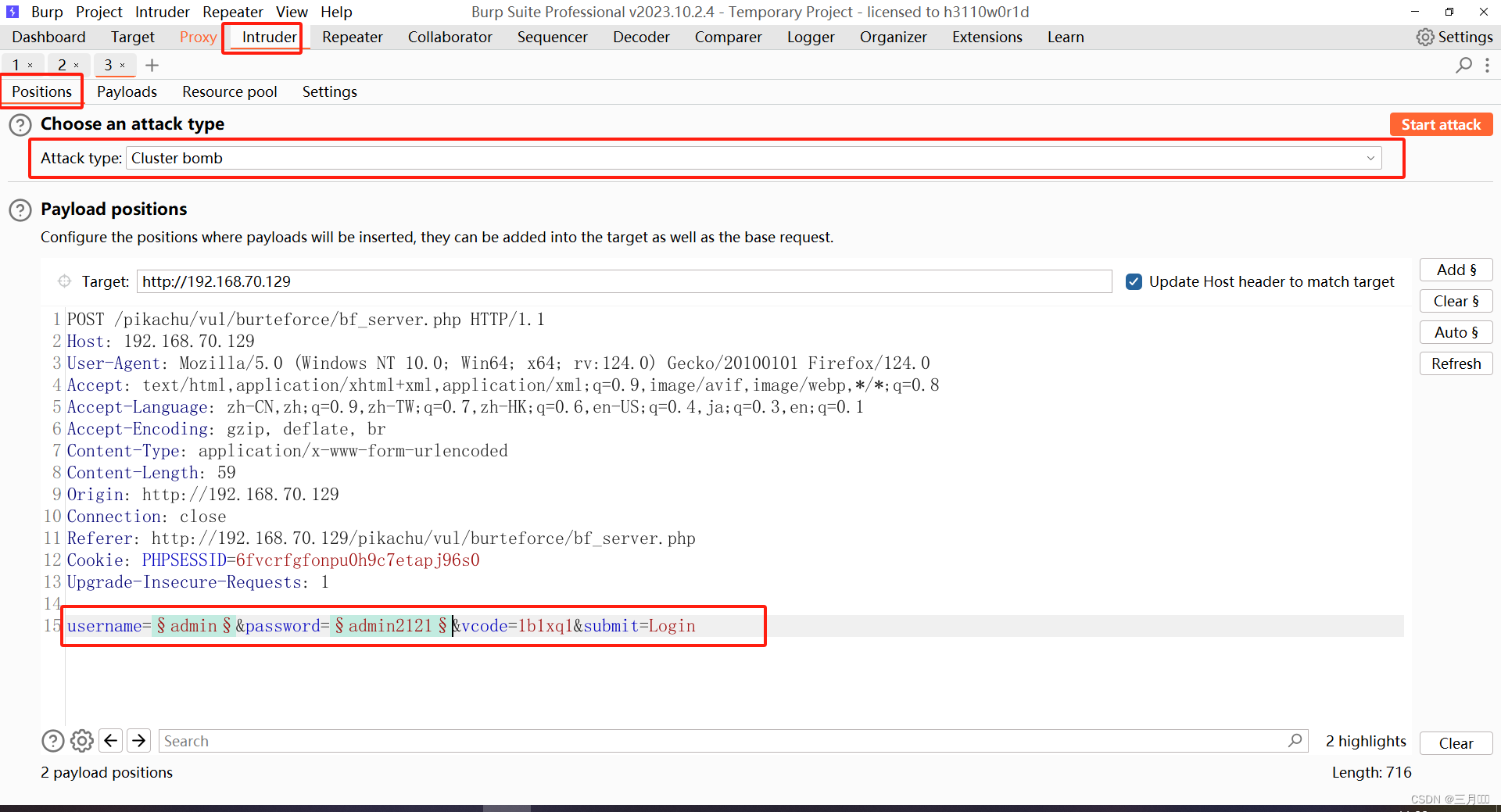Switch to the Dashboard tab
The image size is (1501, 812).
click(x=49, y=37)
